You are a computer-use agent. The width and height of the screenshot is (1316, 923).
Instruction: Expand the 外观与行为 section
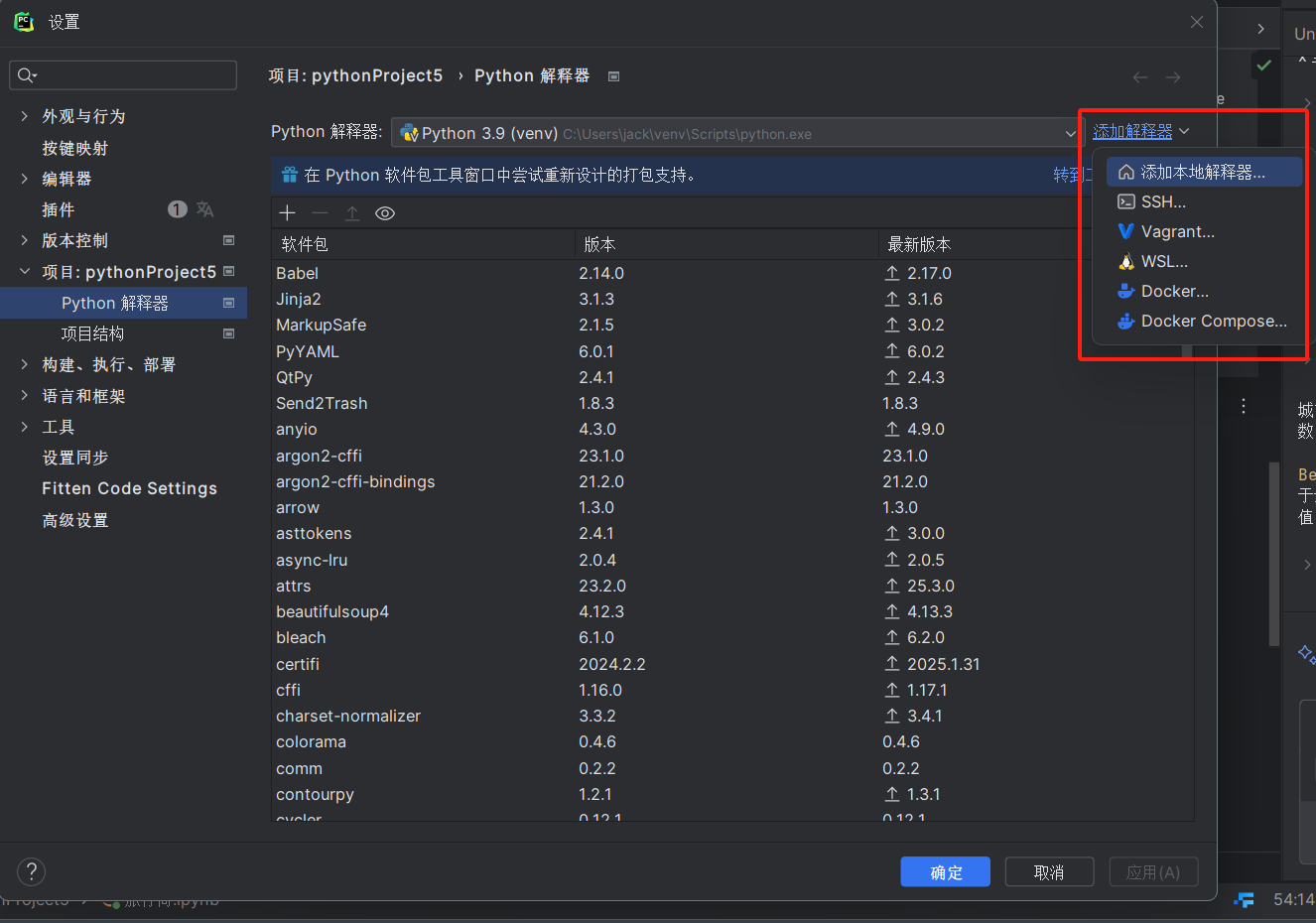(x=24, y=116)
